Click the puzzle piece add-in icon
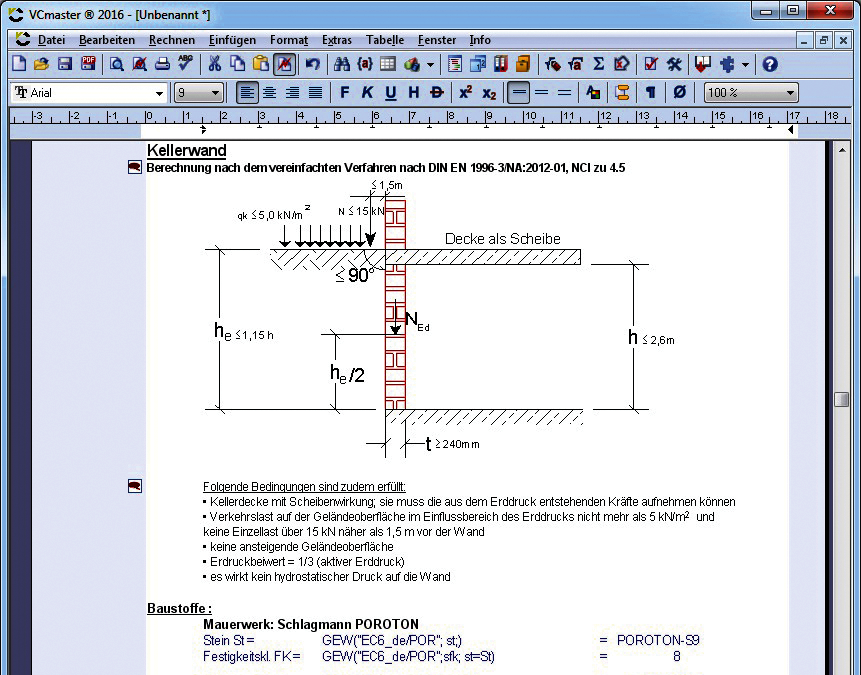The height and width of the screenshot is (675, 861). (x=728, y=64)
